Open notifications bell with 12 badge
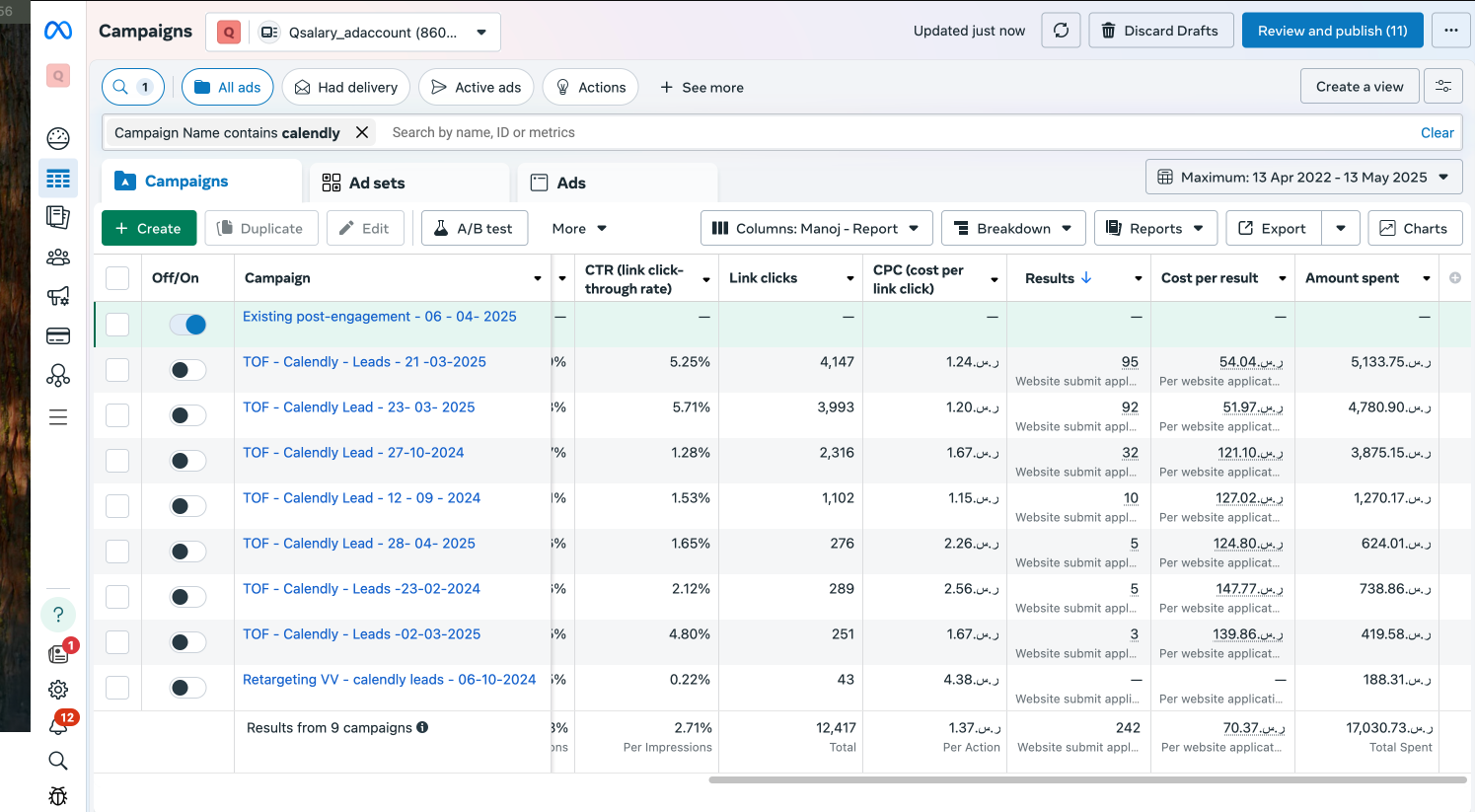The height and width of the screenshot is (812, 1475). [x=58, y=725]
